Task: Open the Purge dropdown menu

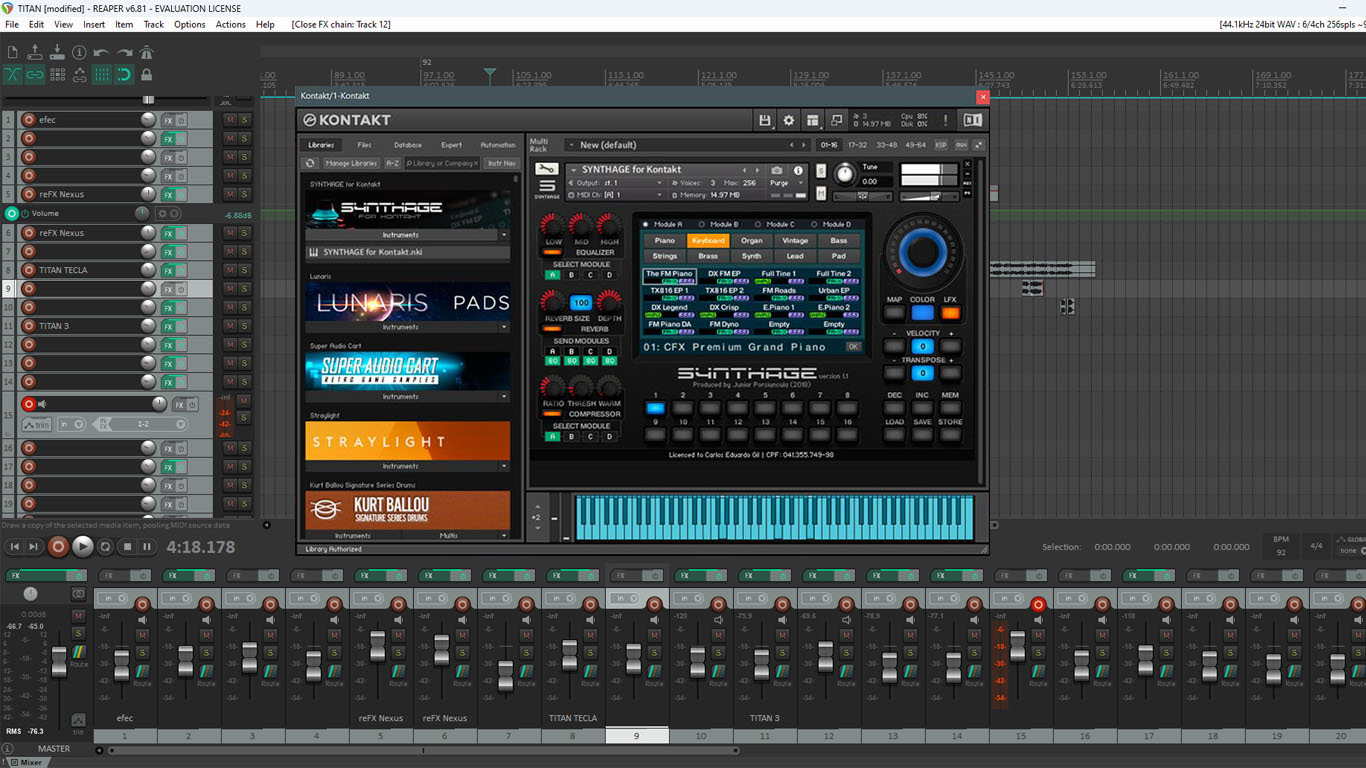Action: pos(785,183)
